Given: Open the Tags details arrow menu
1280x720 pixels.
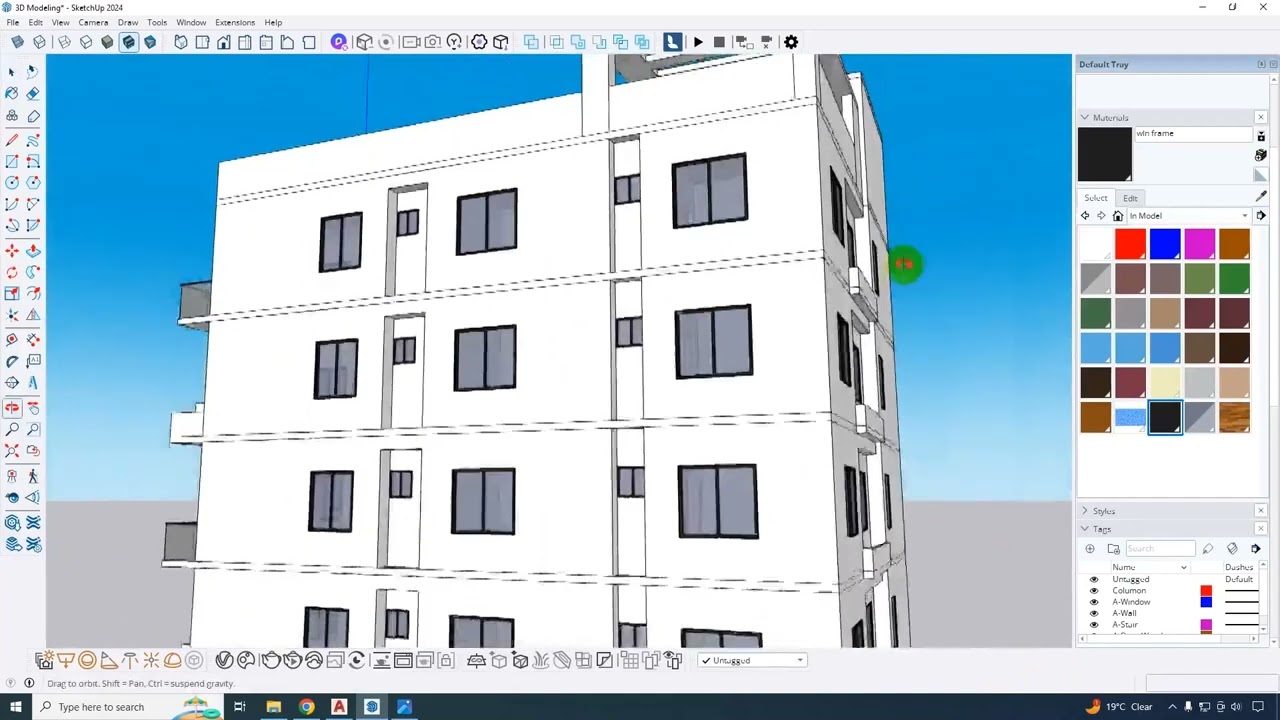Looking at the screenshot, I should (x=1256, y=548).
